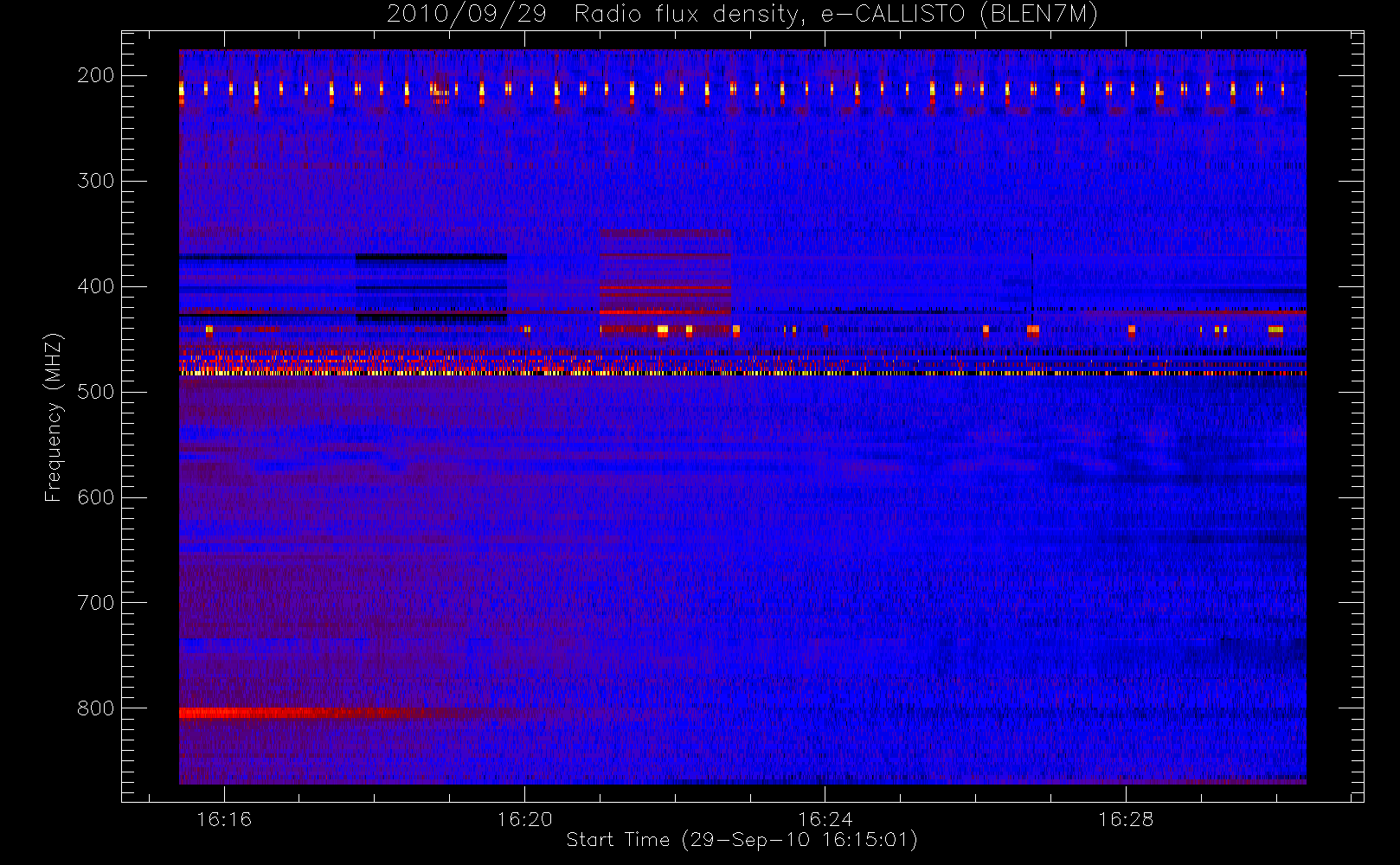Viewport: 1400px width, 865px height.
Task: Click the 800 frequency tick label
Action: tap(96, 708)
